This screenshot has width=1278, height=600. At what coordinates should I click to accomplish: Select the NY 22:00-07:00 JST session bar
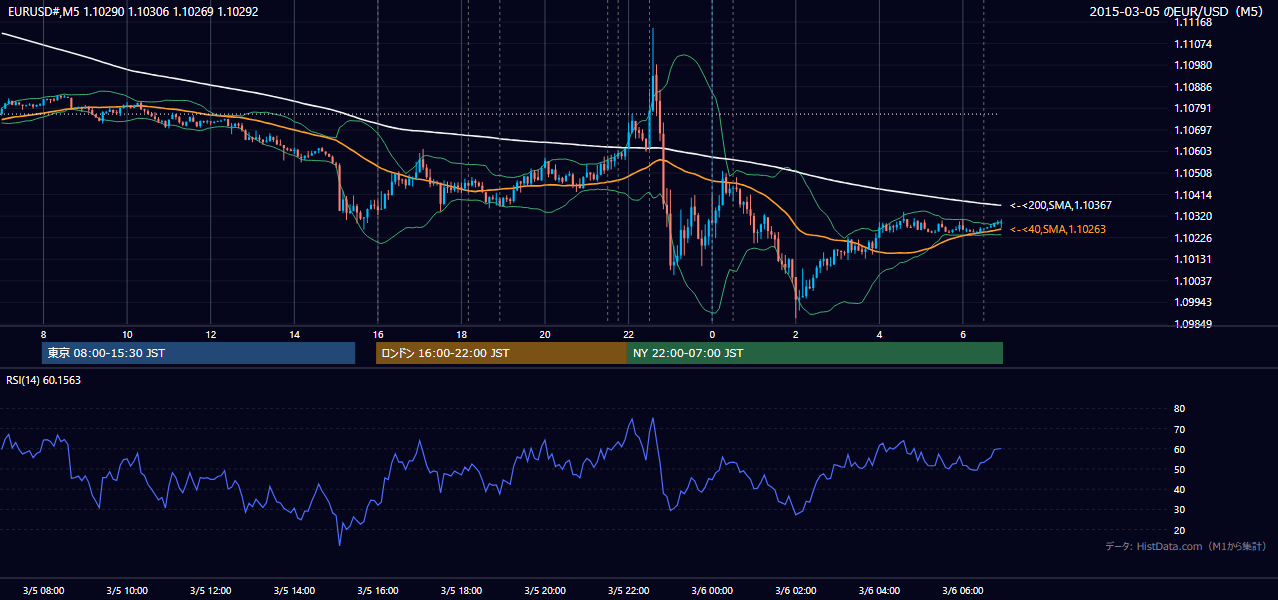click(x=815, y=353)
